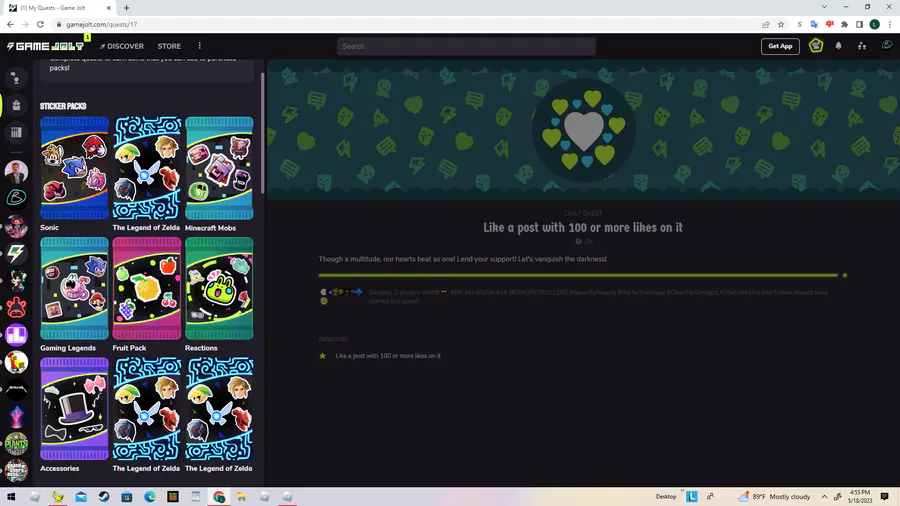Open the weather widget on taskbar
900x506 pixels.
(x=774, y=497)
